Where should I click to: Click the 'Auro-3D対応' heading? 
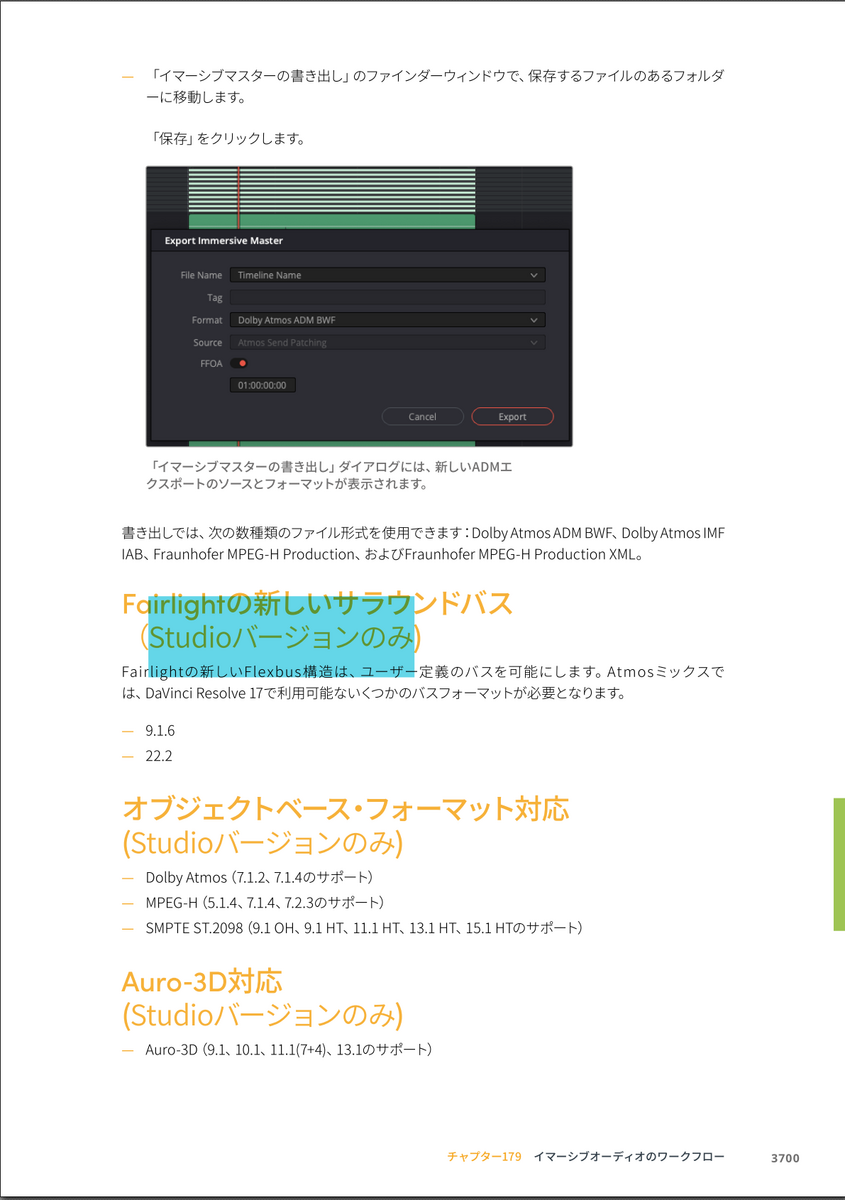[x=202, y=980]
